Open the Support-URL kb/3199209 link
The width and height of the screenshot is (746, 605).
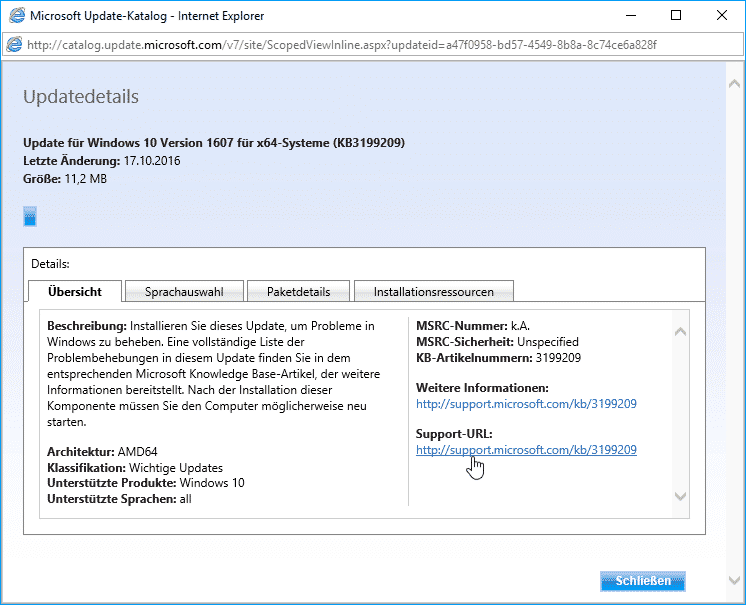[x=526, y=450]
